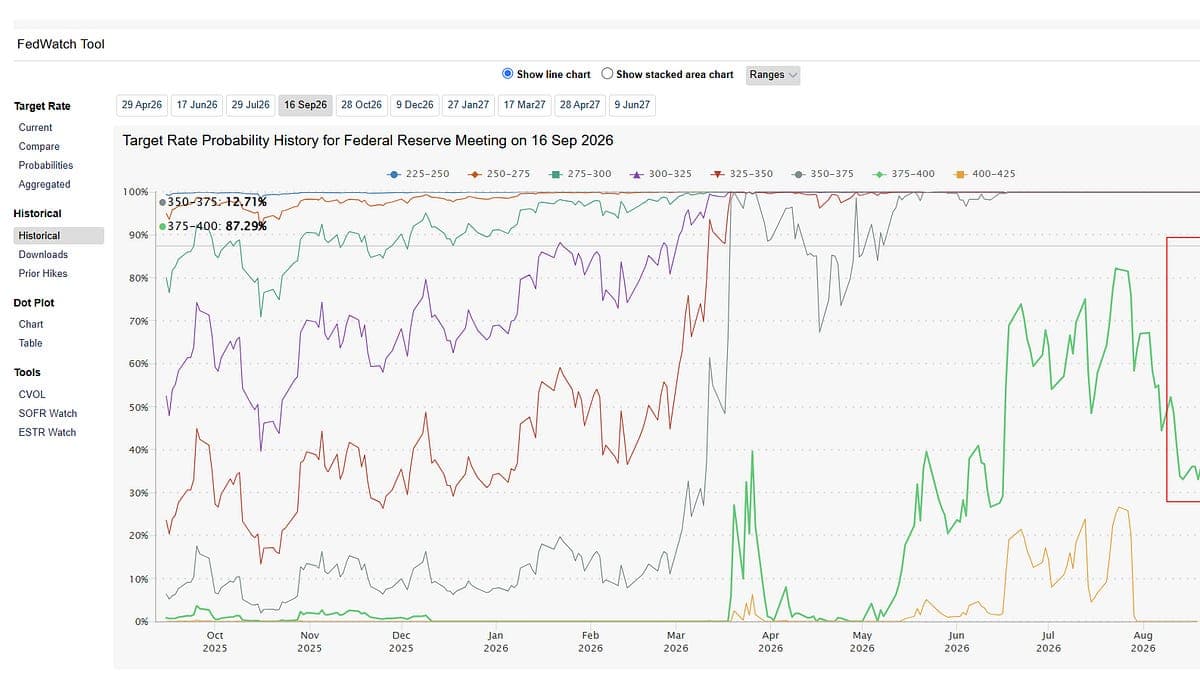The image size is (1200, 675).
Task: Toggle the 225-250 legend series
Action: point(418,174)
